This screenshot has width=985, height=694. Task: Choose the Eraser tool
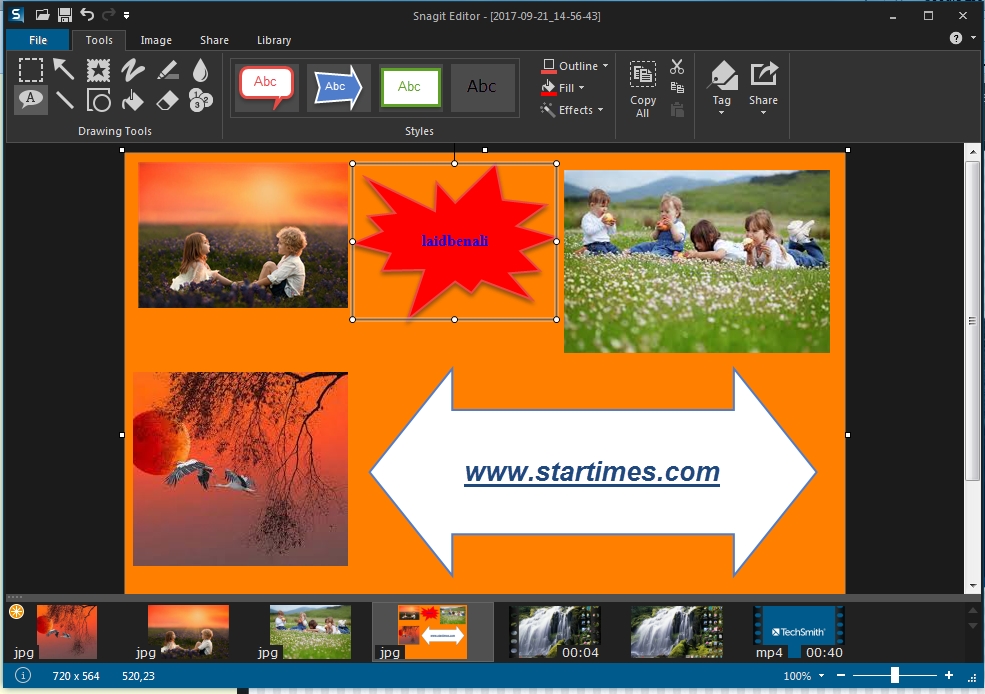(167, 99)
